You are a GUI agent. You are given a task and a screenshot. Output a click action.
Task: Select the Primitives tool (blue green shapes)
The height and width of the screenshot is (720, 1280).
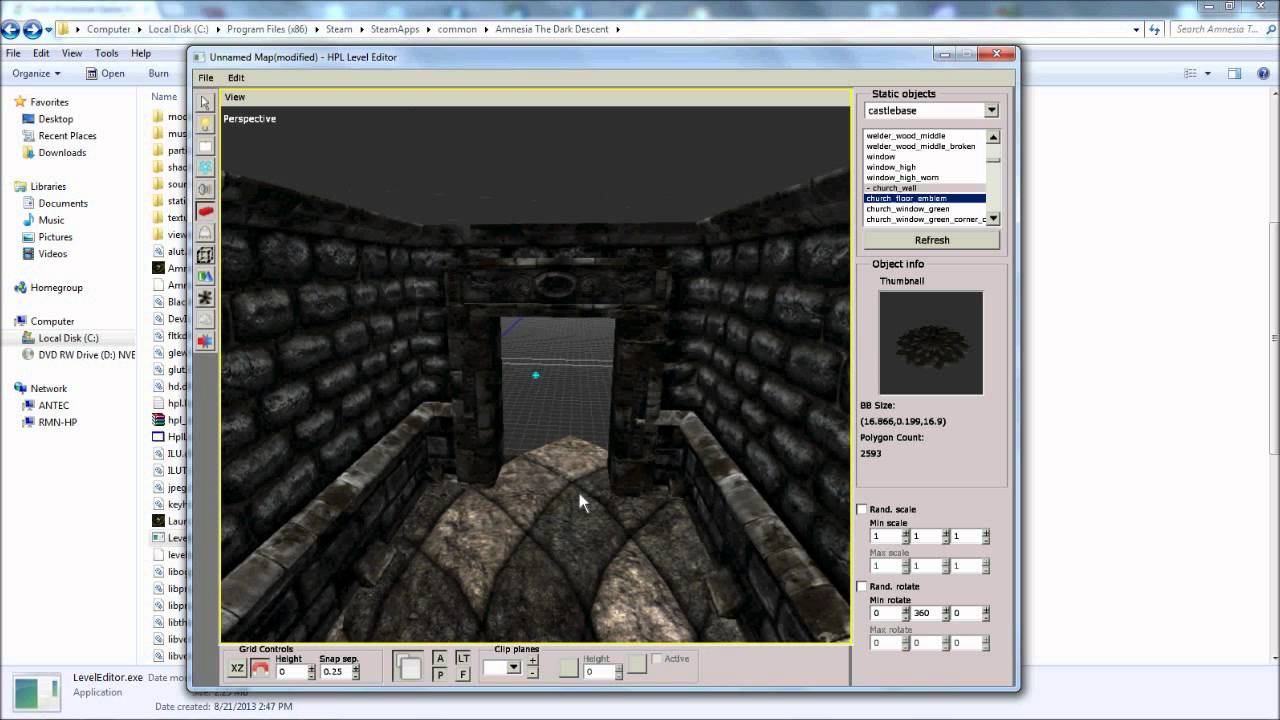coord(205,276)
